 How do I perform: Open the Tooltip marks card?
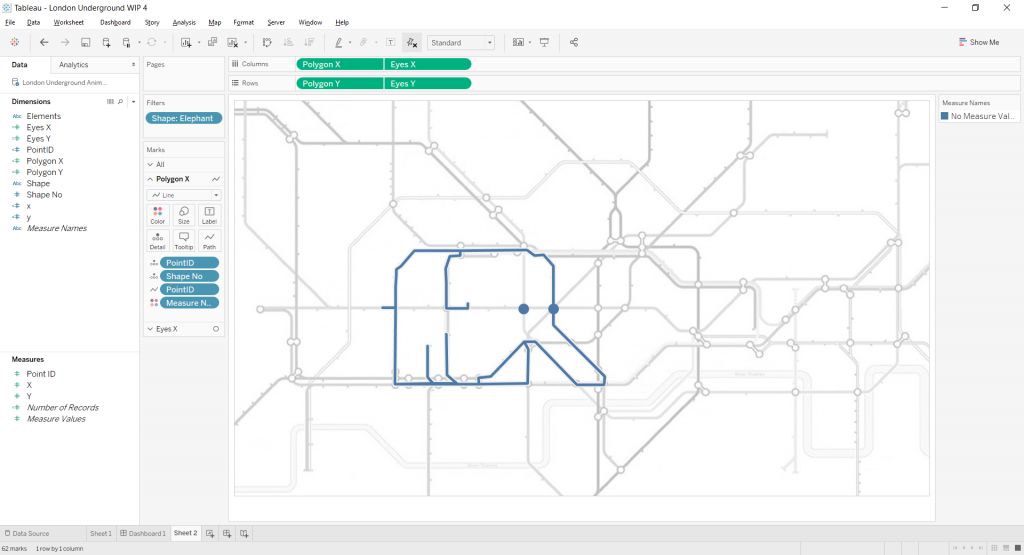184,241
